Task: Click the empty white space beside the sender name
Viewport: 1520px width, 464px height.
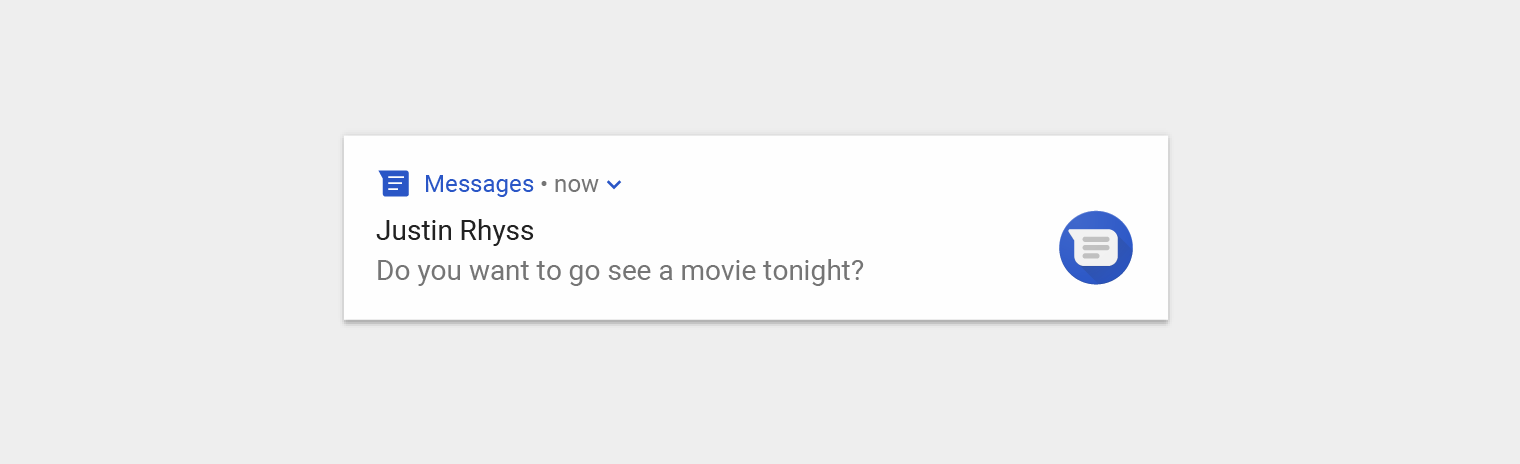Action: pos(790,232)
